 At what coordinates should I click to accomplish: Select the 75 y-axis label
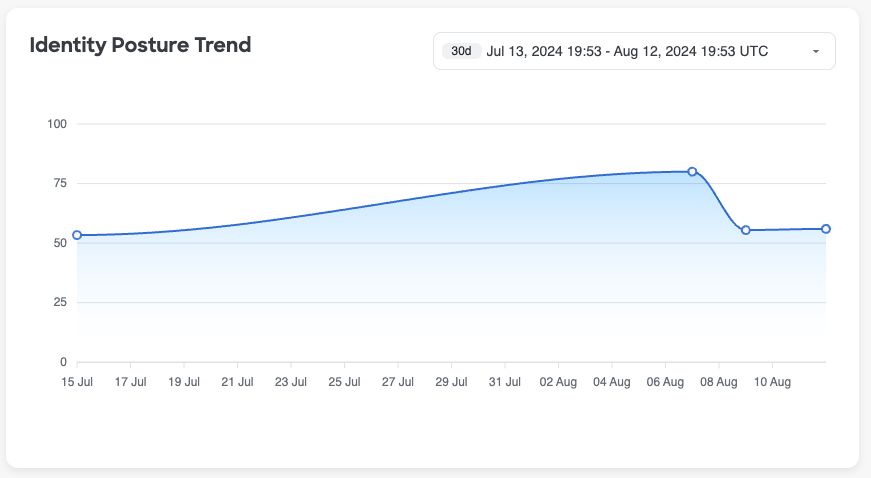59,183
